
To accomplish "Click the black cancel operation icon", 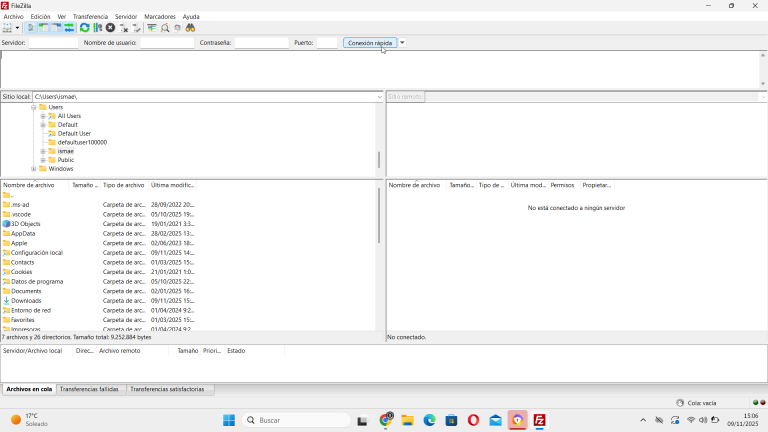I will pos(110,28).
